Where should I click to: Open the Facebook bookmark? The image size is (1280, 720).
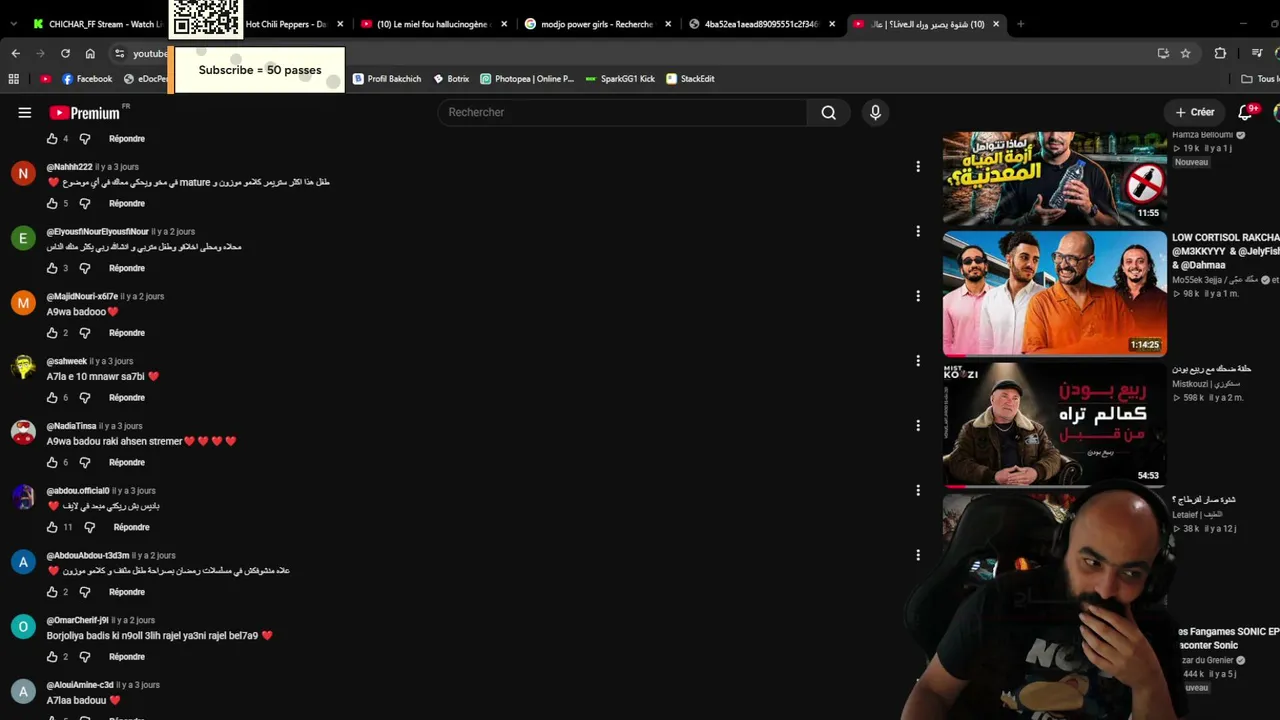pyautogui.click(x=87, y=79)
